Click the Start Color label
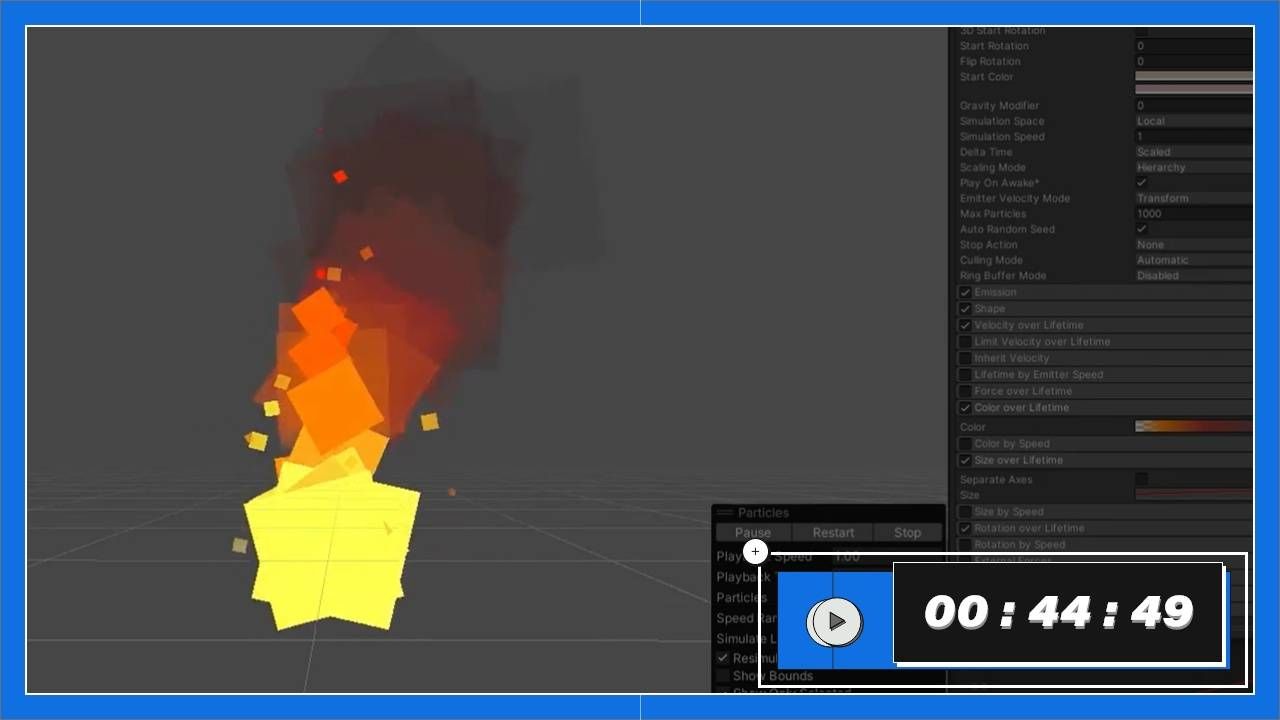 [986, 77]
